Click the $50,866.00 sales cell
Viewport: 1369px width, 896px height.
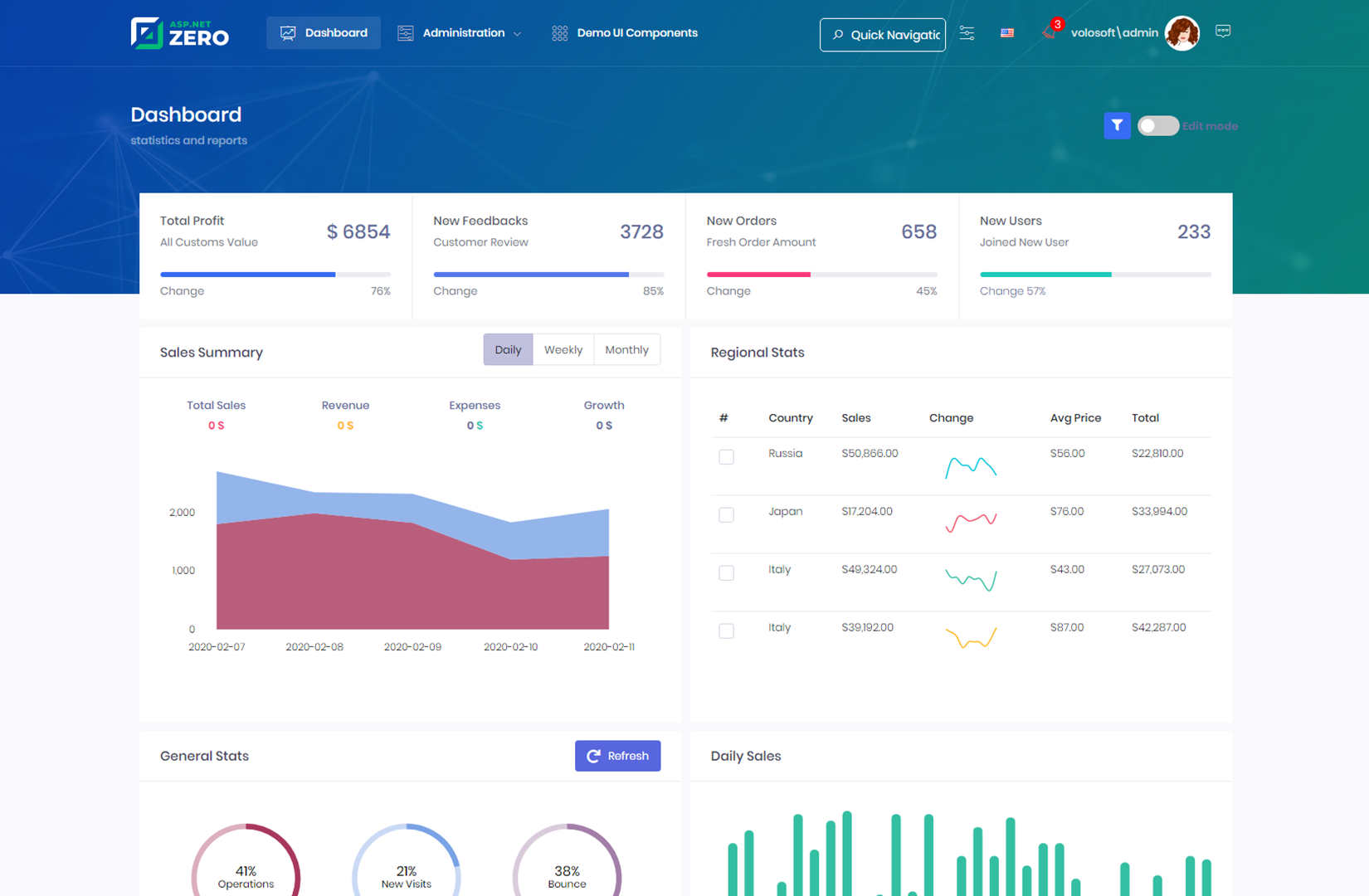pos(870,454)
